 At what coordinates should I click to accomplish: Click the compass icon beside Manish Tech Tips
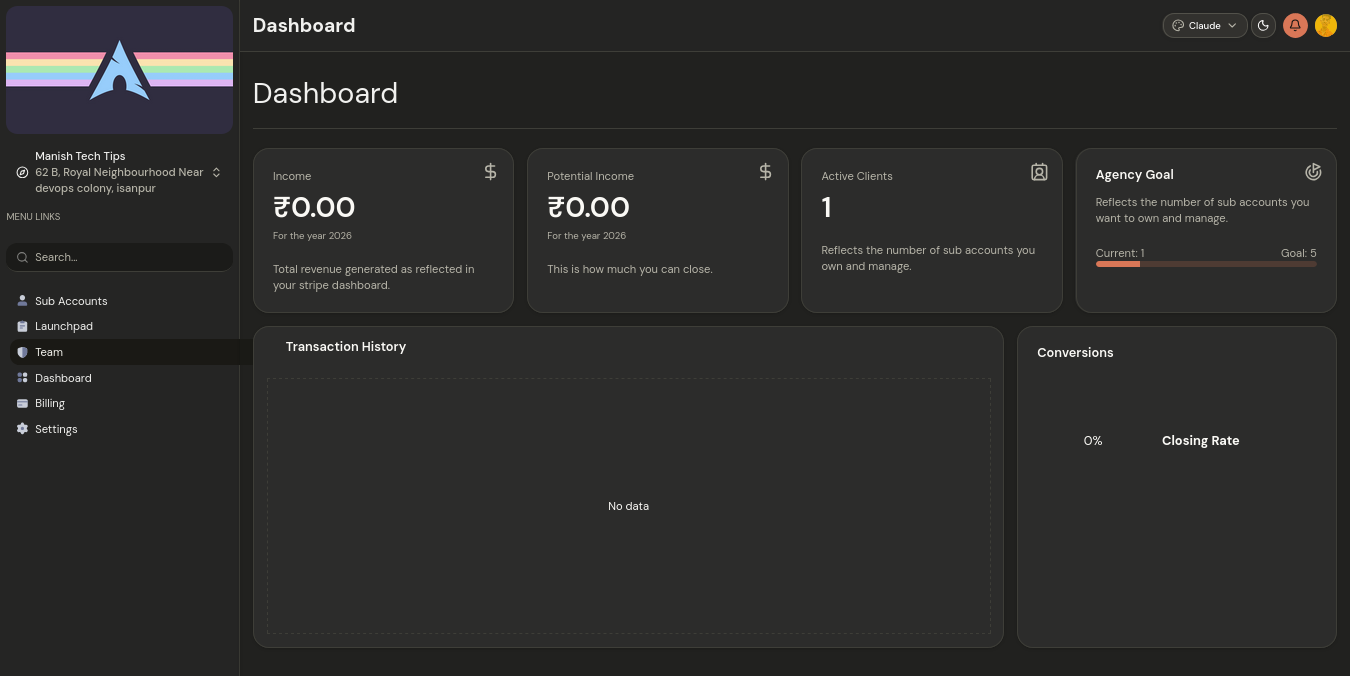(x=22, y=172)
